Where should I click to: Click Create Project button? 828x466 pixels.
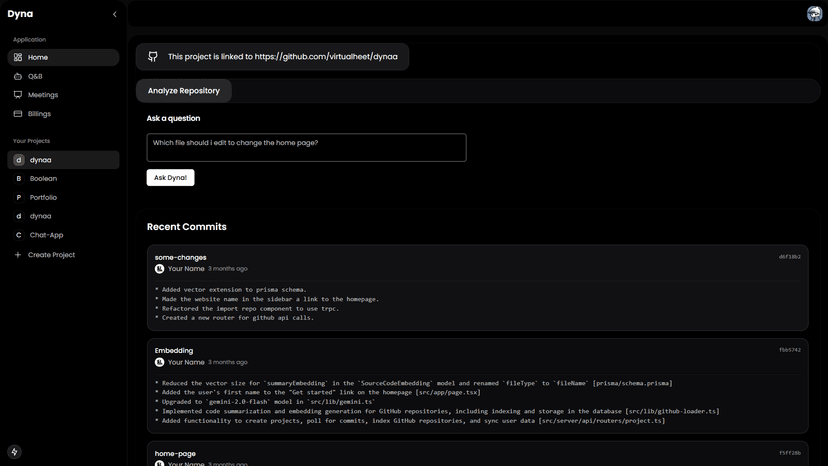pyautogui.click(x=63, y=255)
